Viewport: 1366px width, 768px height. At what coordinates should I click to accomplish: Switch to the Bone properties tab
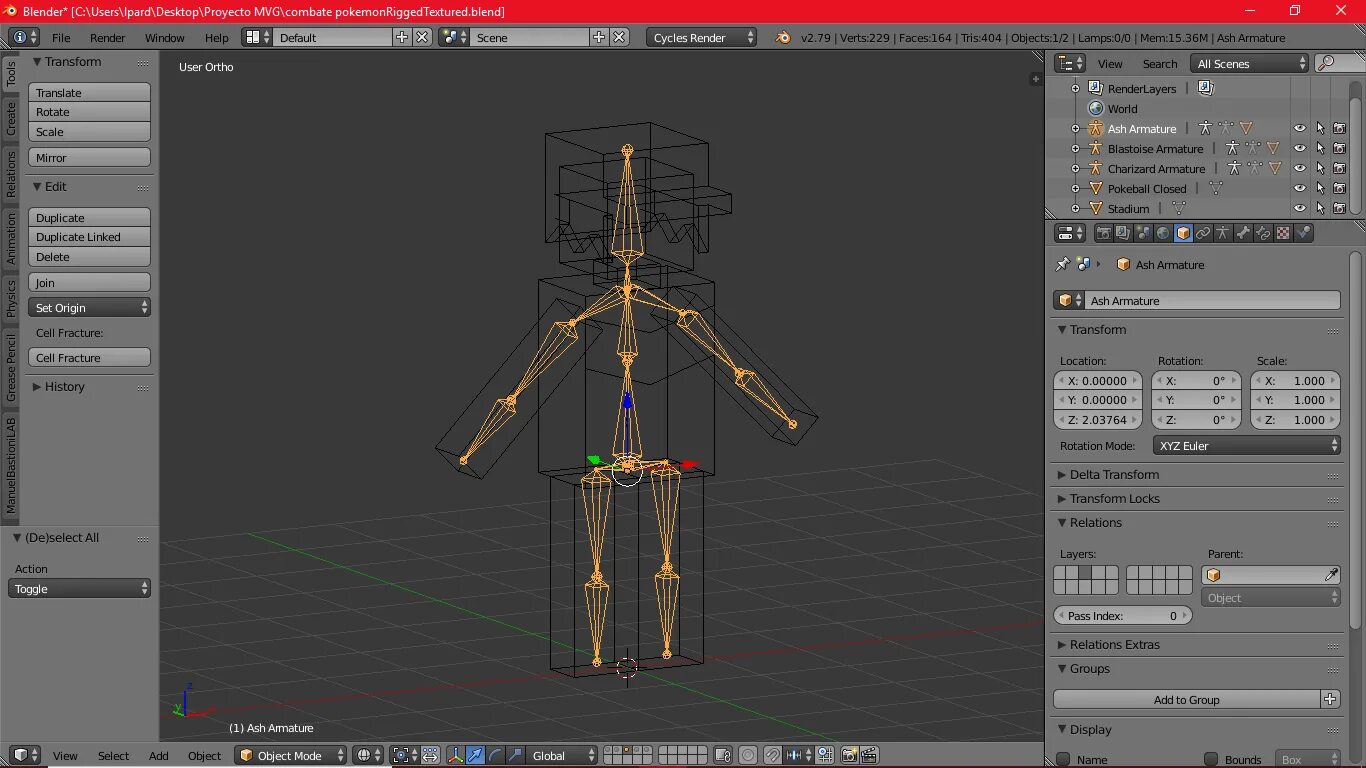click(1243, 233)
